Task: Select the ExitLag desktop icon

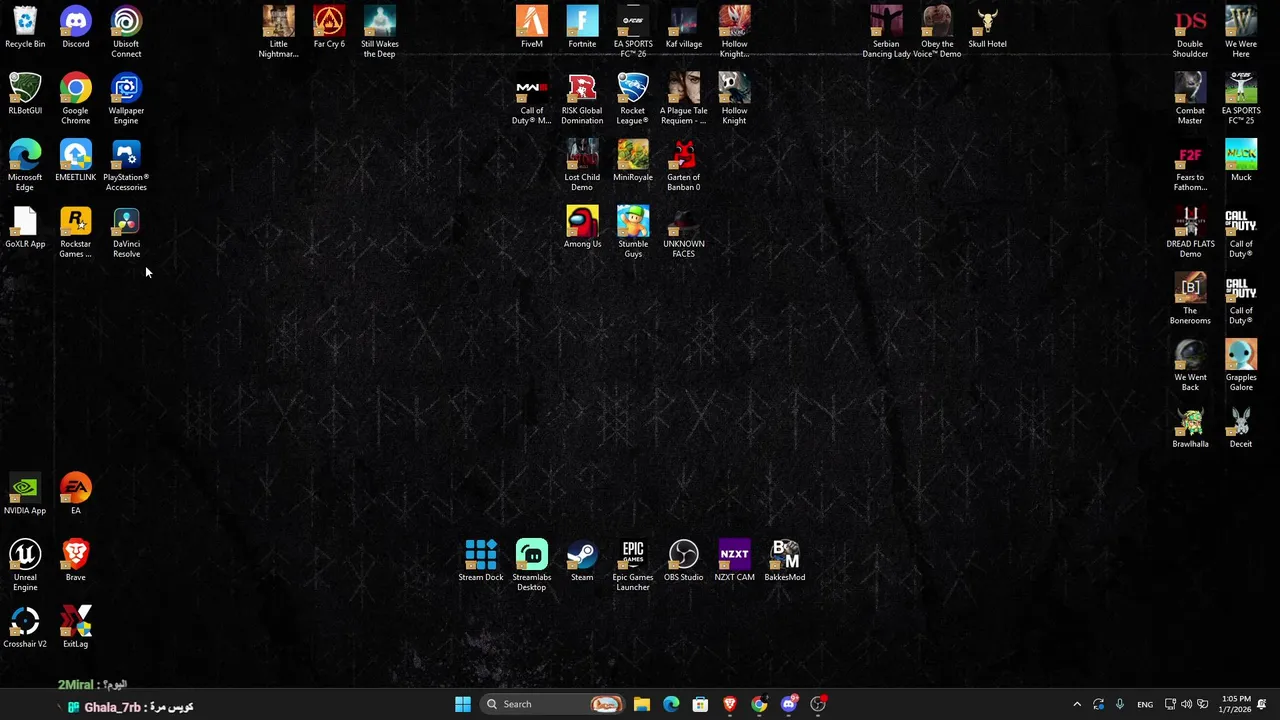Action: [75, 628]
